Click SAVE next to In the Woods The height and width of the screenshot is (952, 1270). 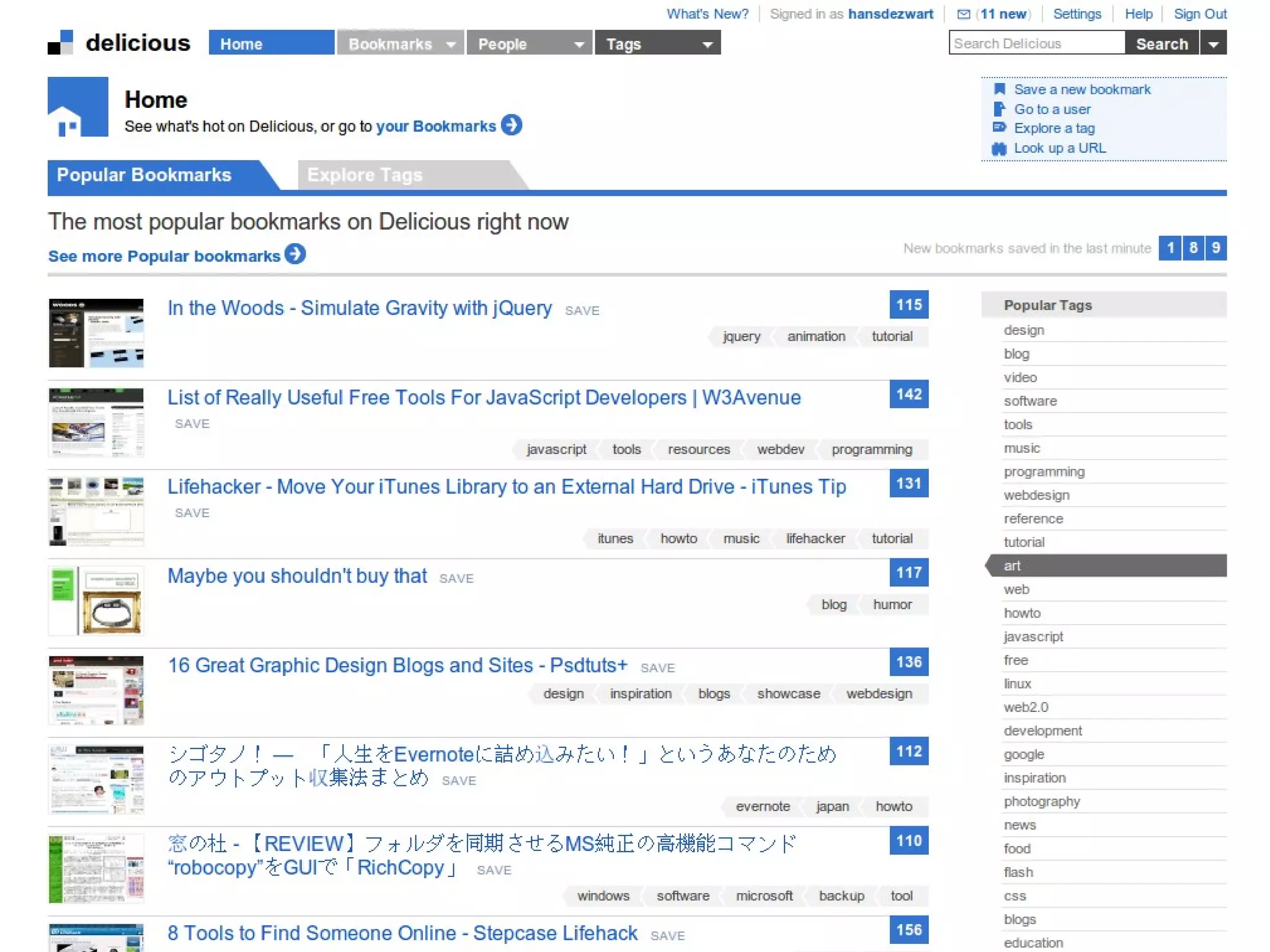tap(582, 311)
